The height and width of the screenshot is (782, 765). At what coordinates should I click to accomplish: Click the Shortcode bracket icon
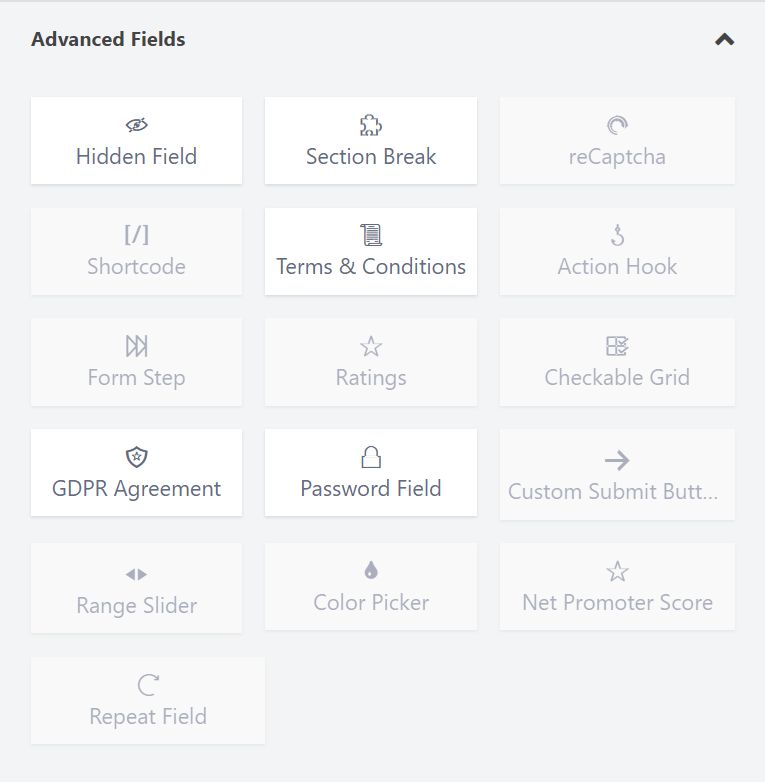click(137, 235)
